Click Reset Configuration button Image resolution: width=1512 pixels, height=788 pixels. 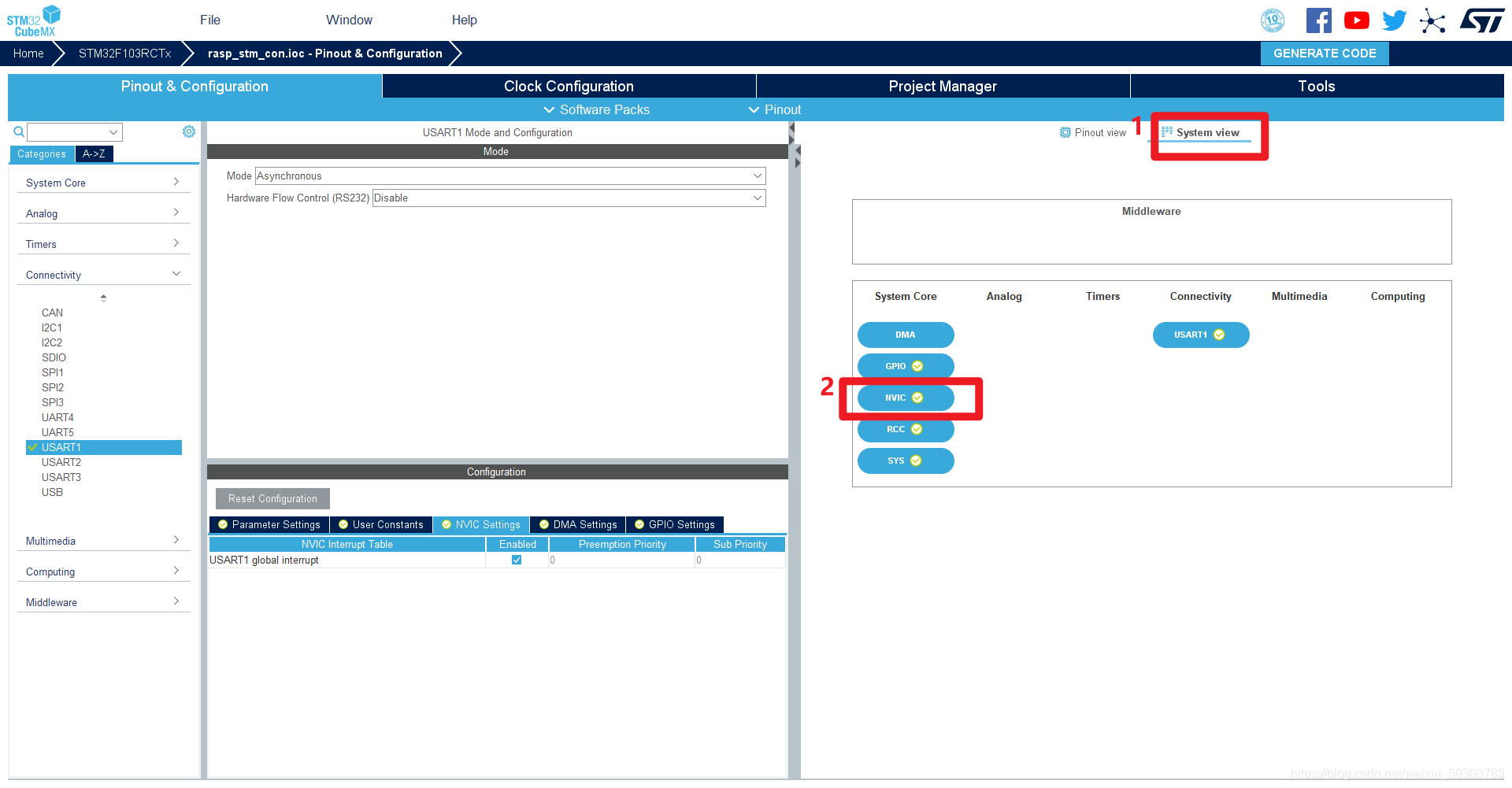pos(272,498)
